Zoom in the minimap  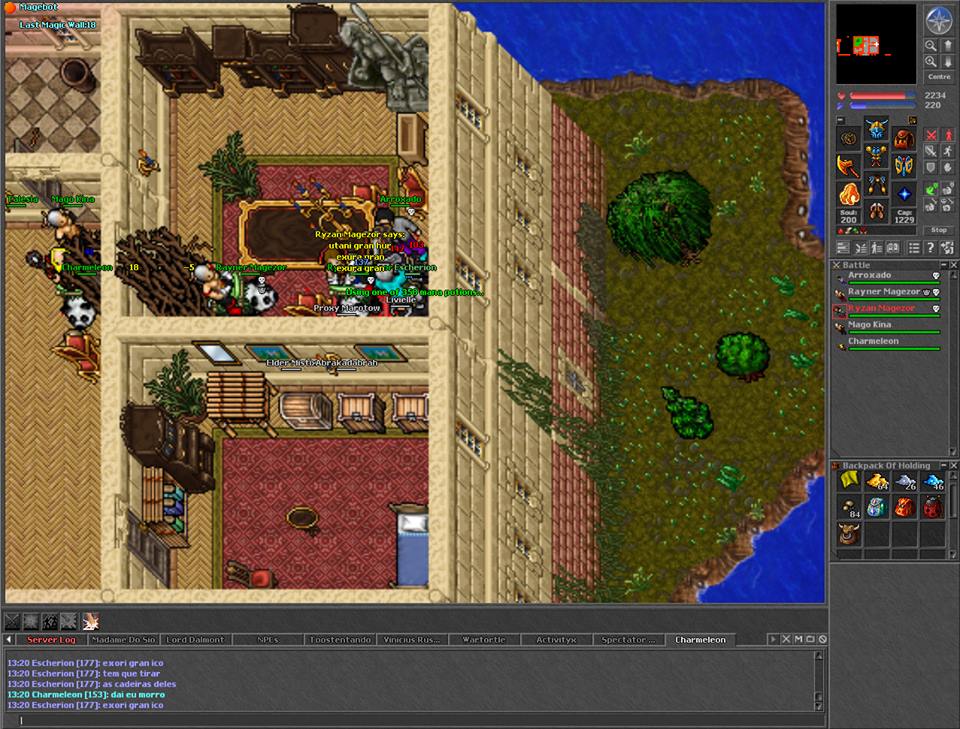coord(931,61)
